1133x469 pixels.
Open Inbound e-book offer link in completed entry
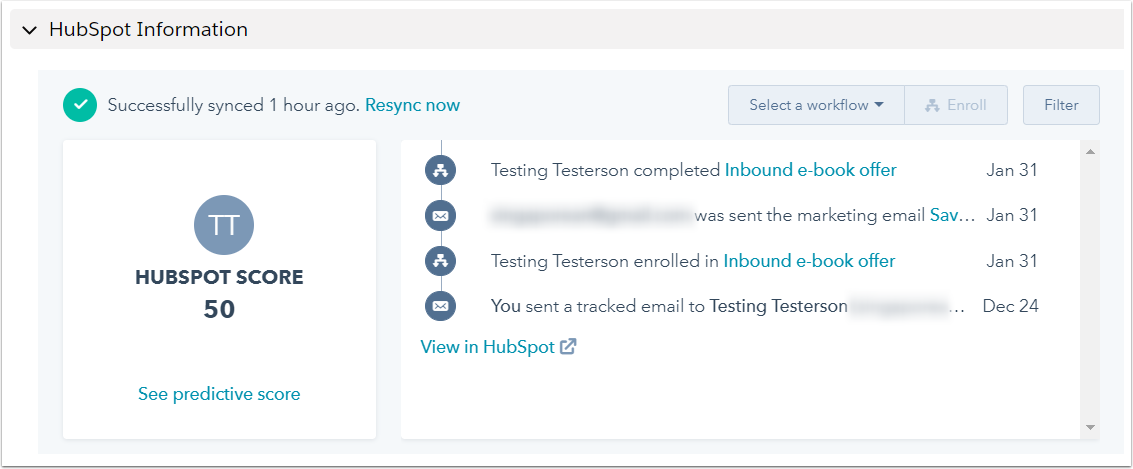tap(810, 170)
